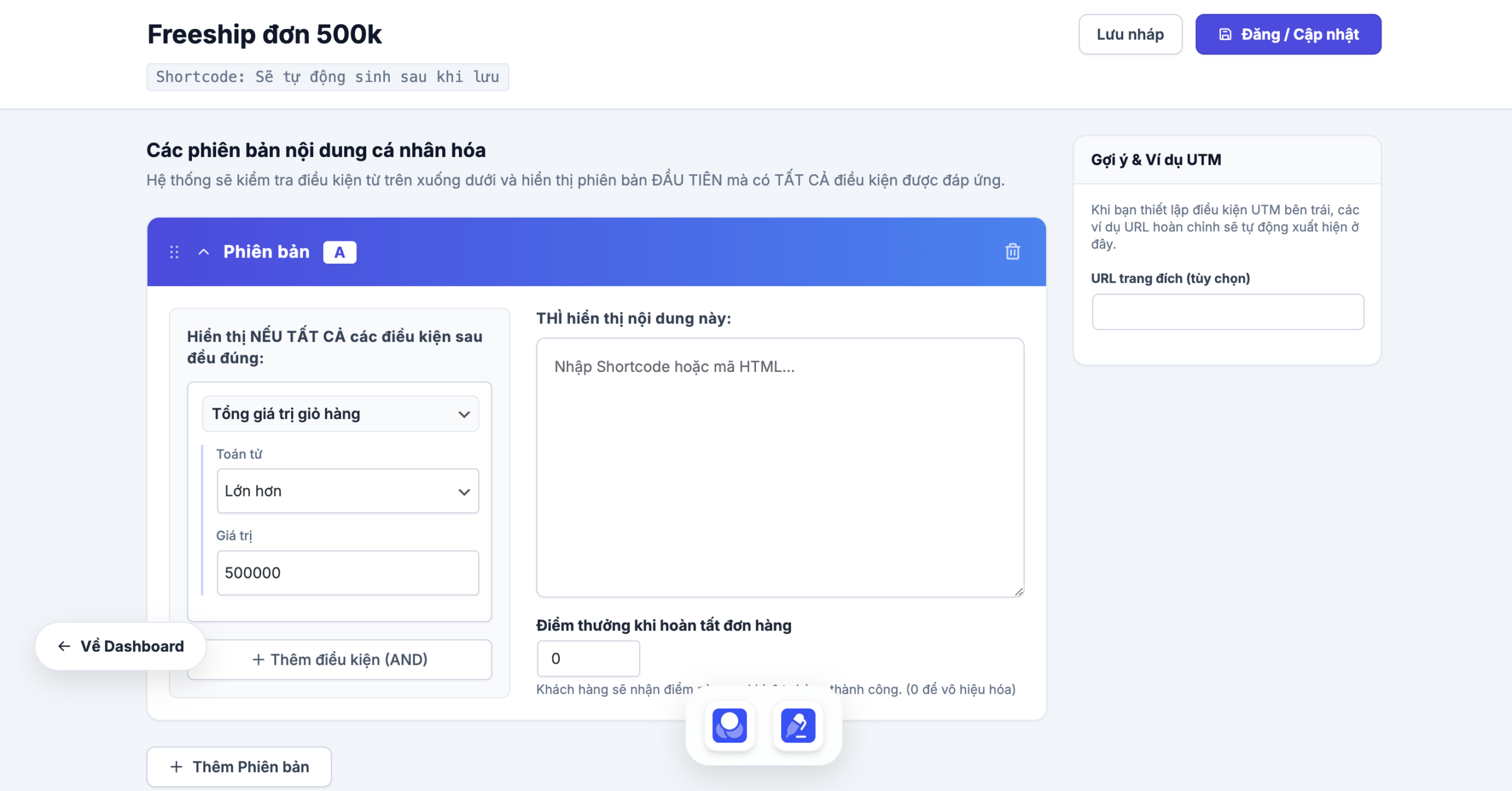Open the Tổng giá trị giỏ hàng dropdown
This screenshot has width=1512, height=791.
click(341, 414)
